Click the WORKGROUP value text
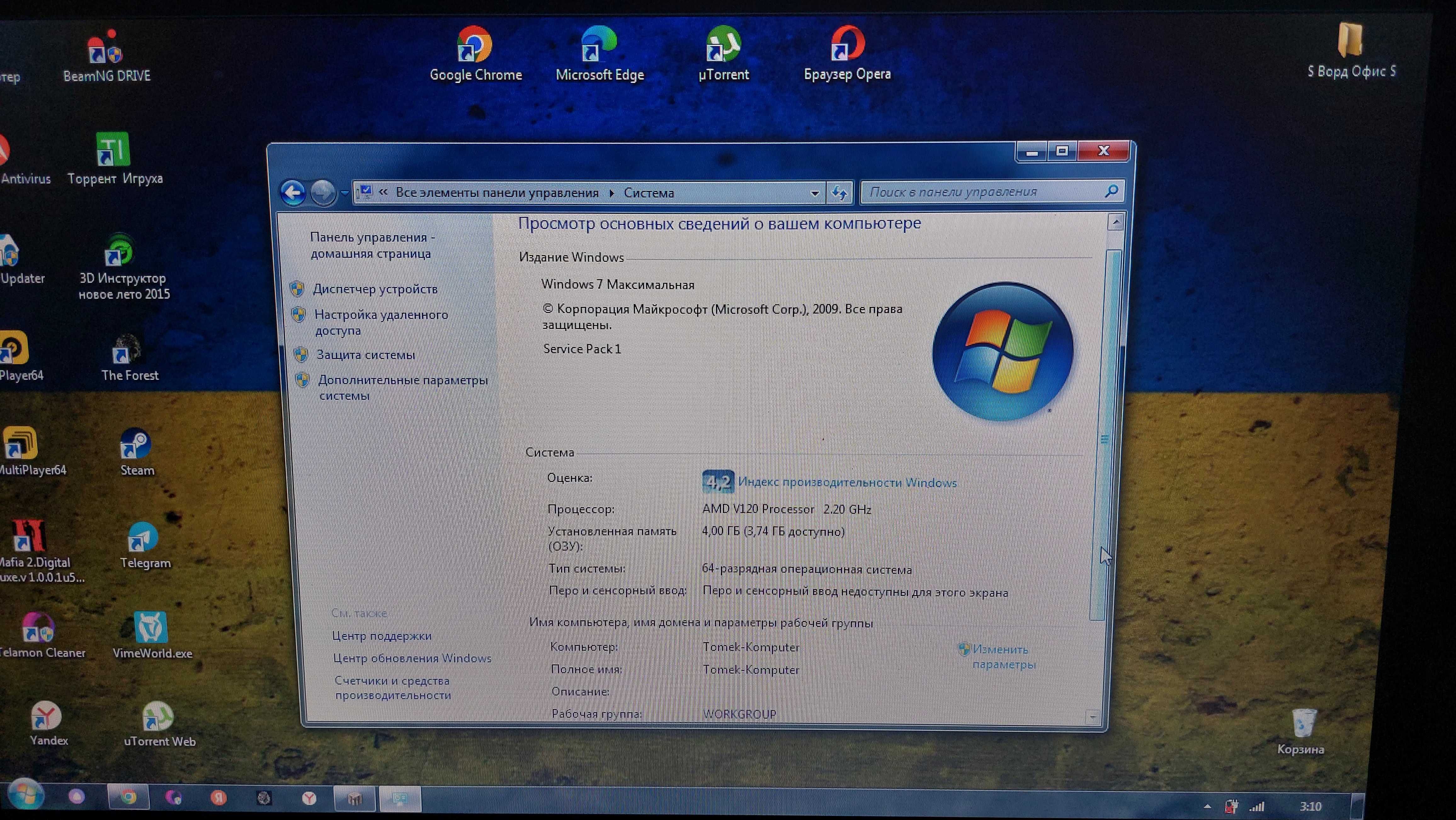1456x820 pixels. tap(739, 714)
